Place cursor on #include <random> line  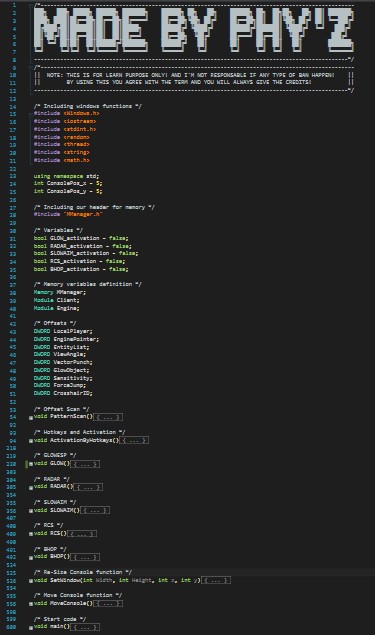point(62,137)
